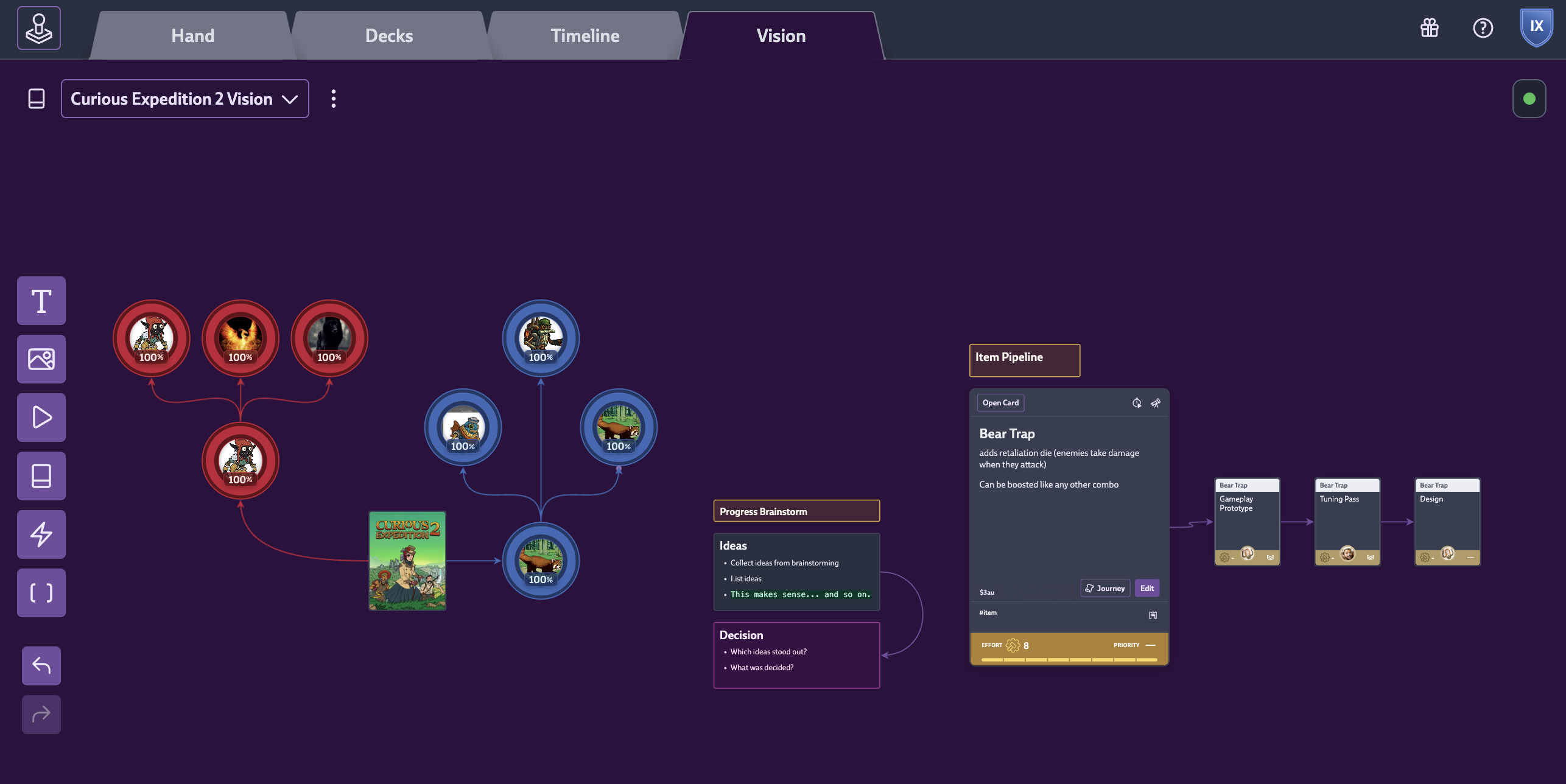Switch to the Decks tab
The width and height of the screenshot is (1566, 784).
click(389, 36)
